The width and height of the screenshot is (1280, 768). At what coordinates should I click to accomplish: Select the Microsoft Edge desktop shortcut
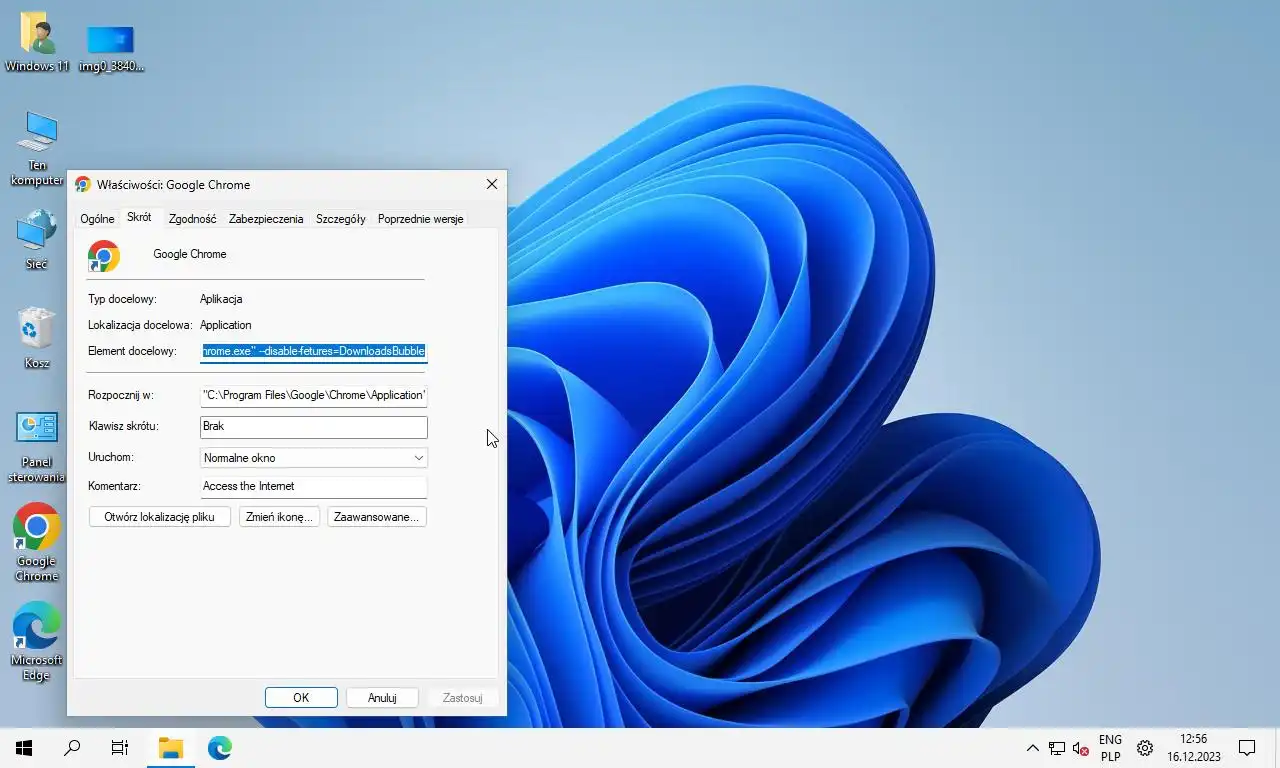click(x=37, y=641)
